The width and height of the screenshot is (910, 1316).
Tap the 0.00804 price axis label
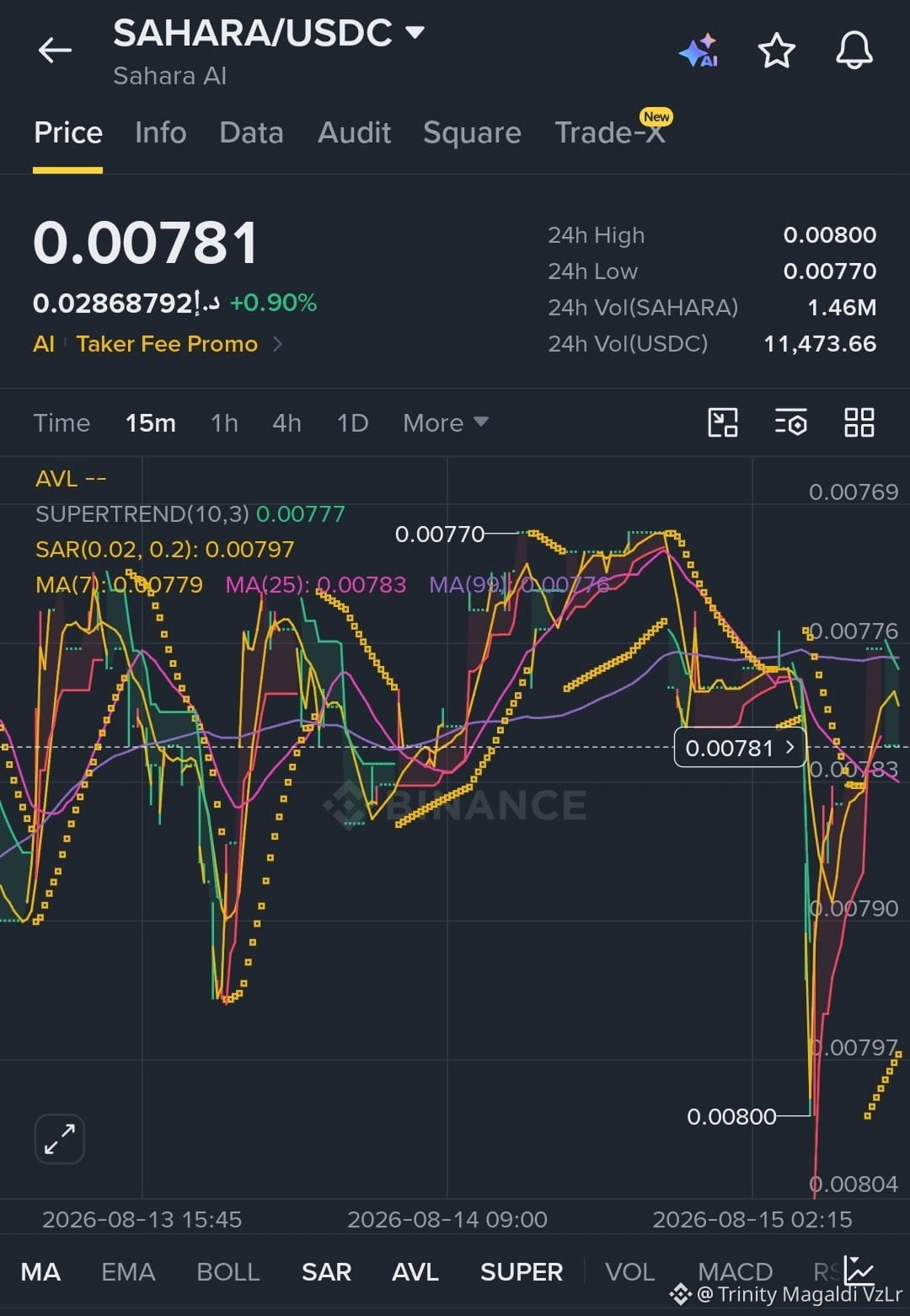click(854, 1184)
